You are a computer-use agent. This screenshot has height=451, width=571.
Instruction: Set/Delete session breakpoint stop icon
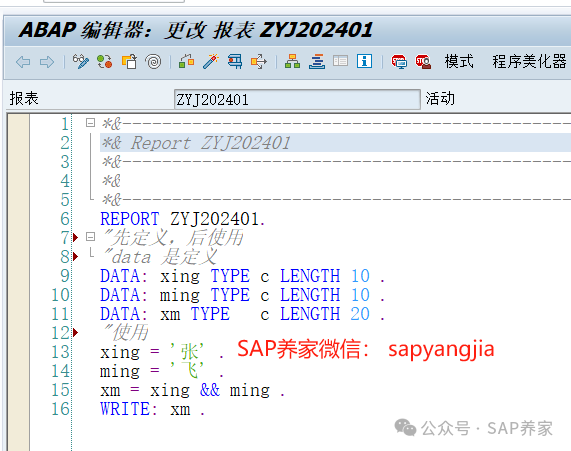[x=399, y=62]
